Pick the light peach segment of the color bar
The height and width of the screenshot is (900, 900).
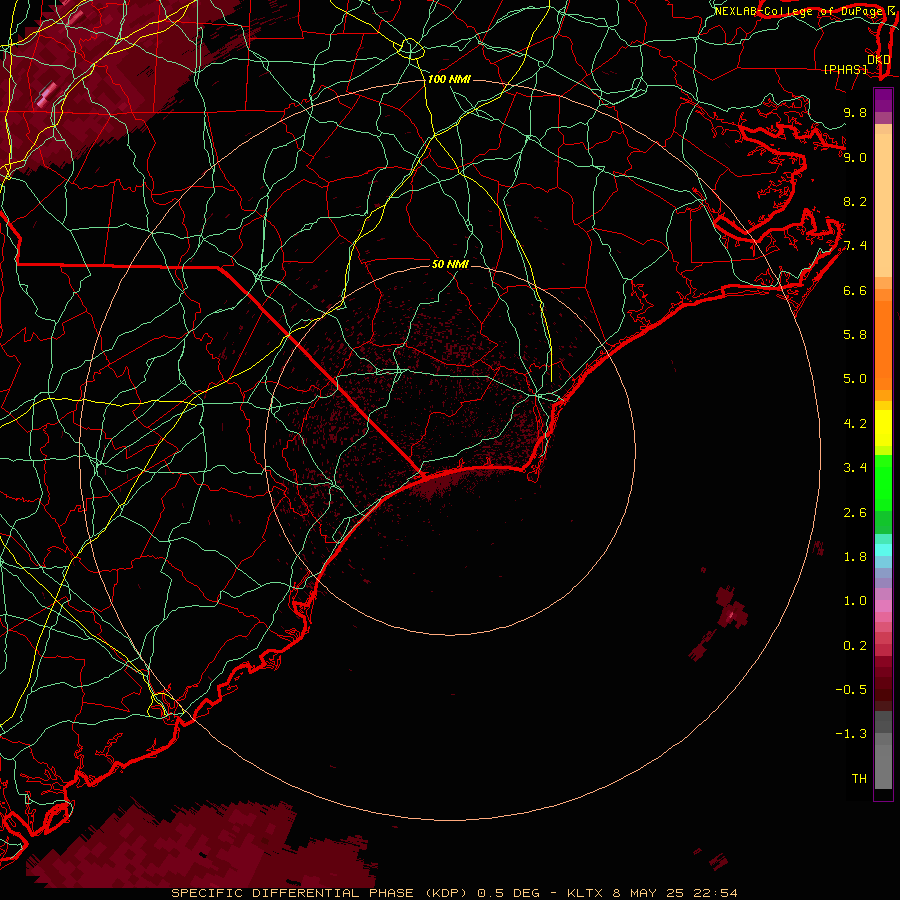pos(883,205)
